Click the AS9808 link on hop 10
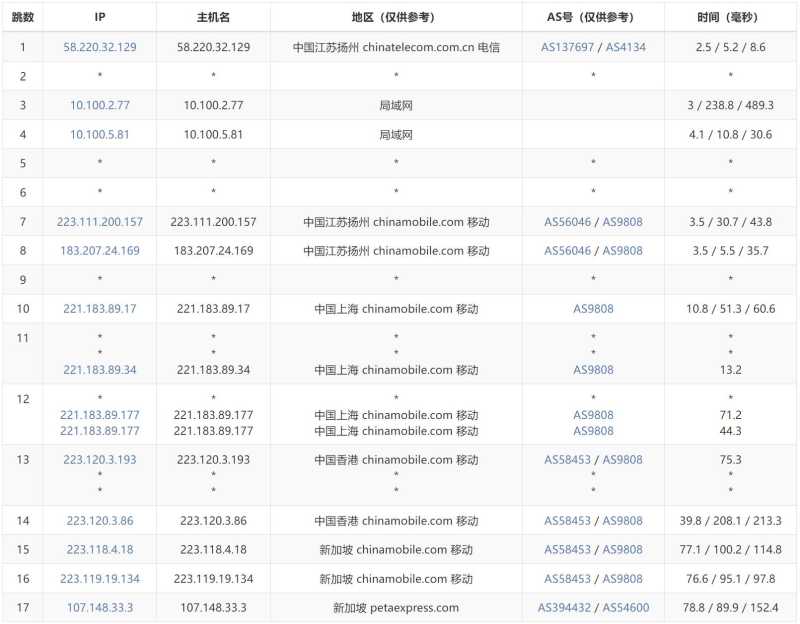800x624 pixels. click(595, 310)
